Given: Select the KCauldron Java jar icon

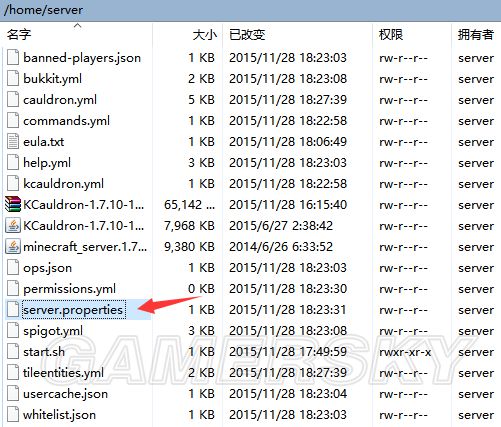Looking at the screenshot, I should pyautogui.click(x=13, y=226).
